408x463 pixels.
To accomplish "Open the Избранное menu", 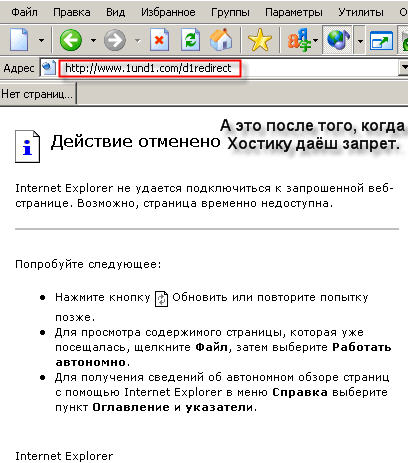I will click(168, 12).
